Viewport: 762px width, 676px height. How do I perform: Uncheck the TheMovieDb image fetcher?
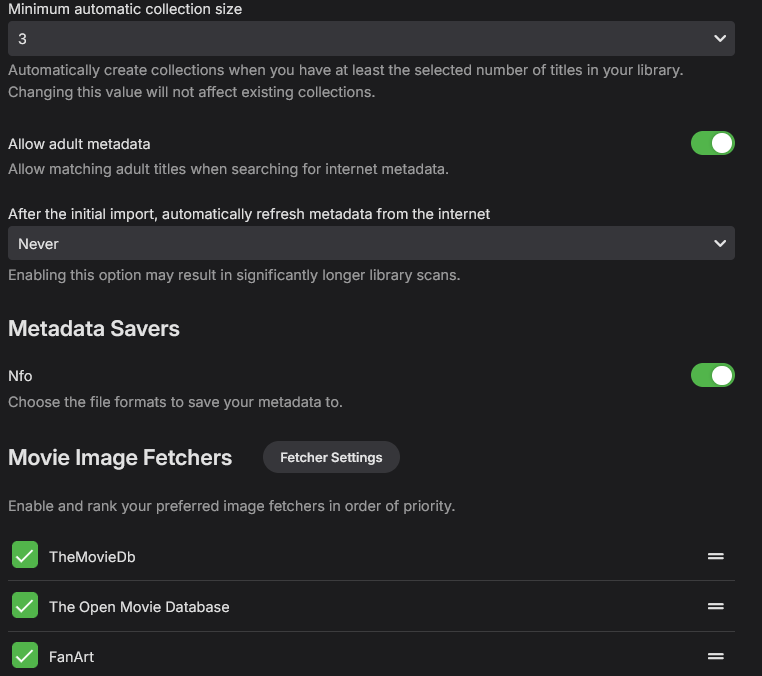click(x=25, y=556)
